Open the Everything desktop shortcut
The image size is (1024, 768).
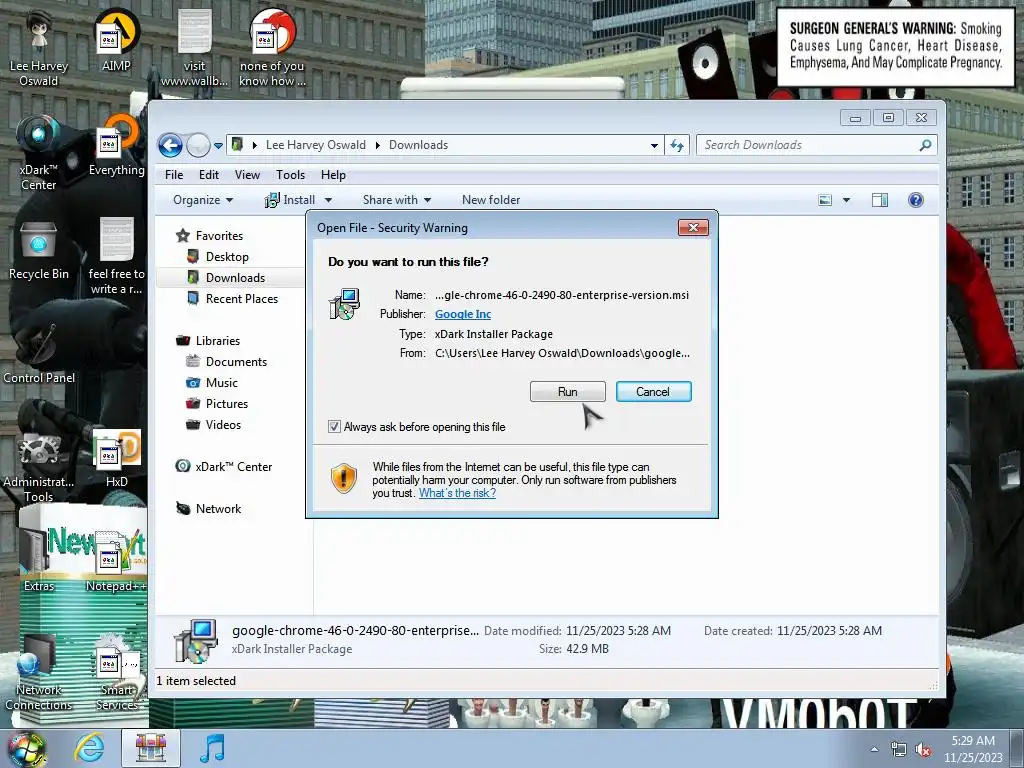pyautogui.click(x=116, y=145)
